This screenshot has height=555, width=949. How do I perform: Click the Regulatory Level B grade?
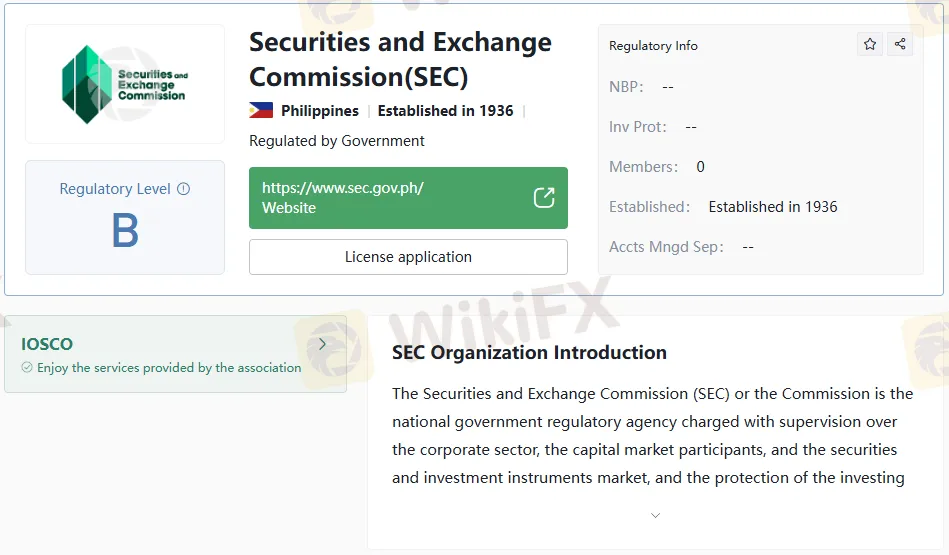click(125, 232)
